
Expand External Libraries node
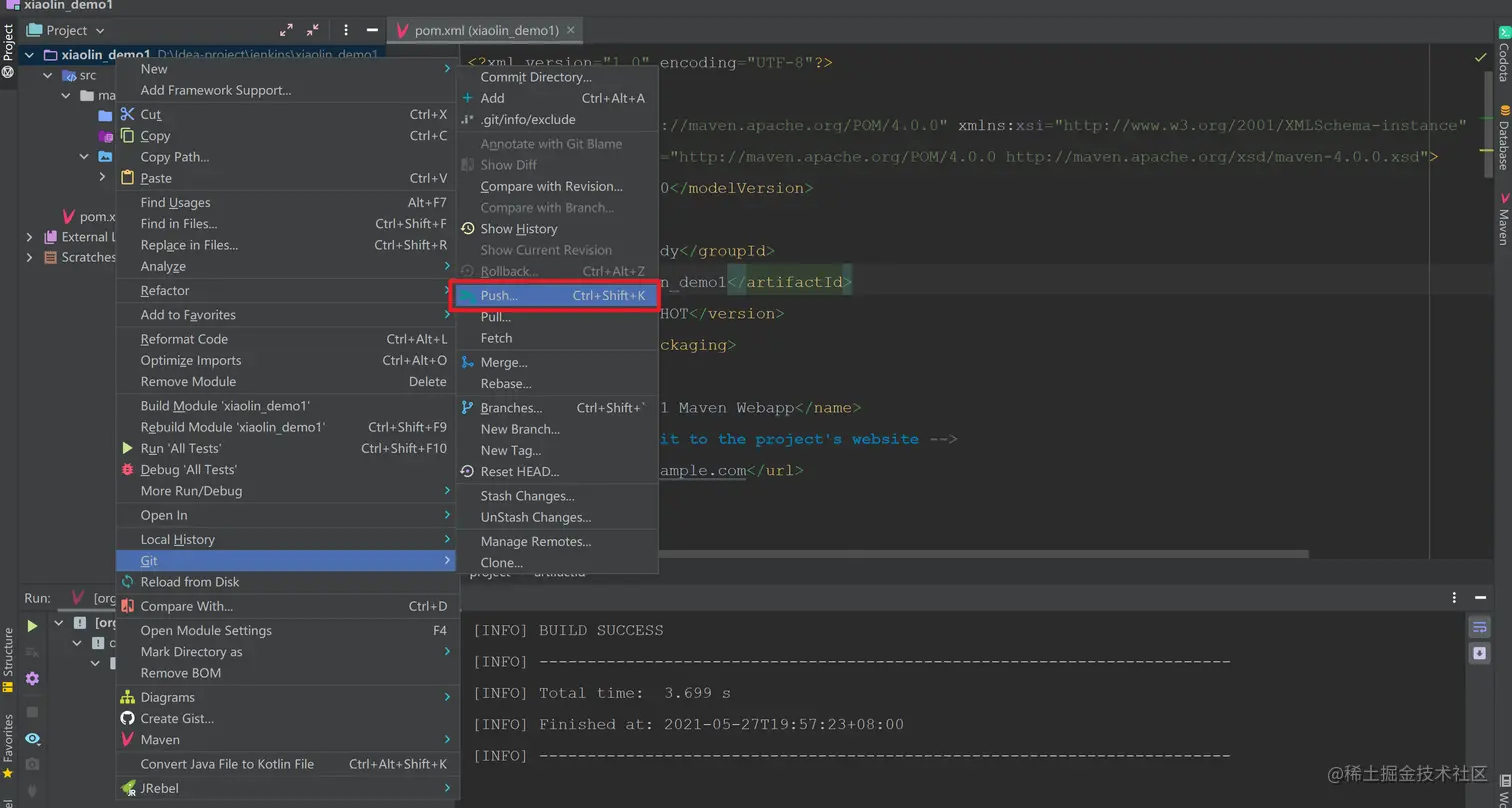click(29, 237)
